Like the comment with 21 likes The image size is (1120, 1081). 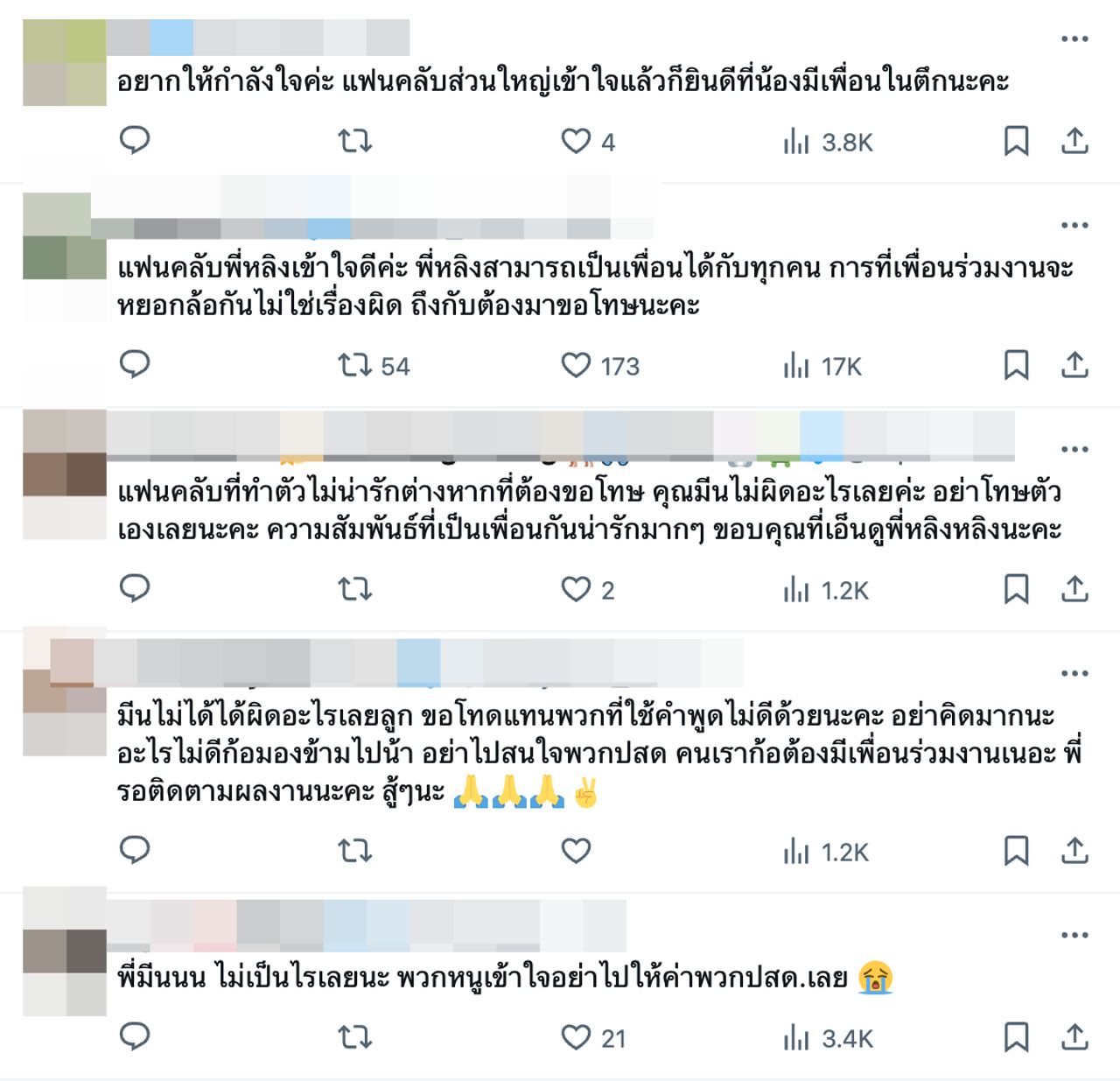point(576,1037)
